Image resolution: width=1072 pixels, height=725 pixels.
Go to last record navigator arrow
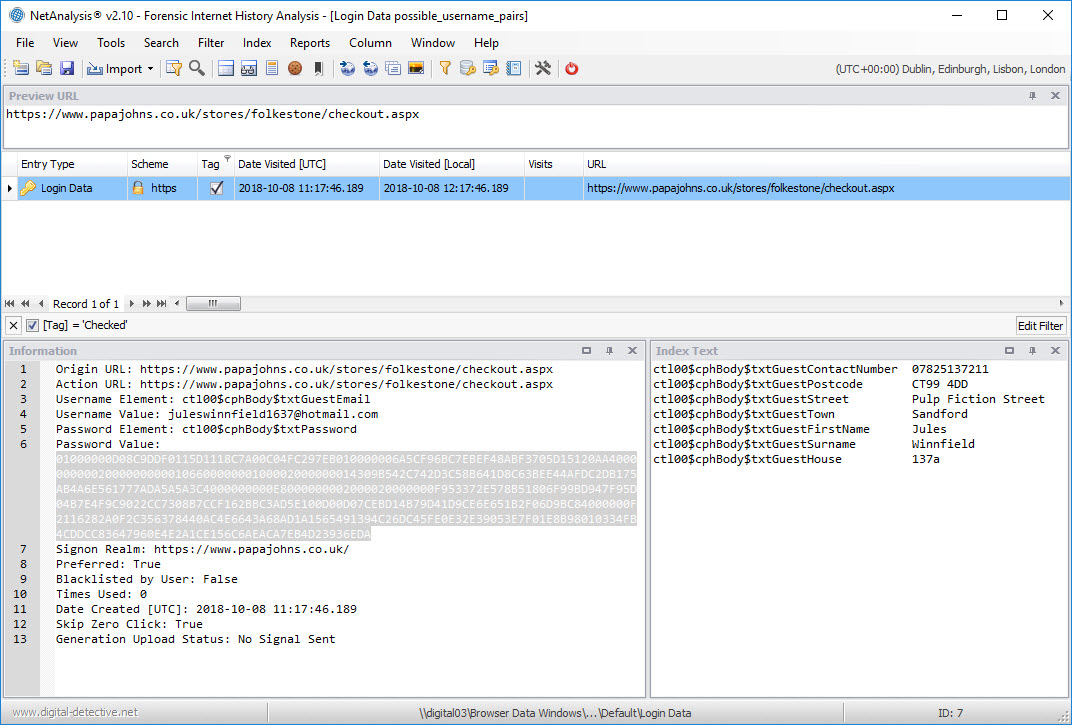pos(162,304)
